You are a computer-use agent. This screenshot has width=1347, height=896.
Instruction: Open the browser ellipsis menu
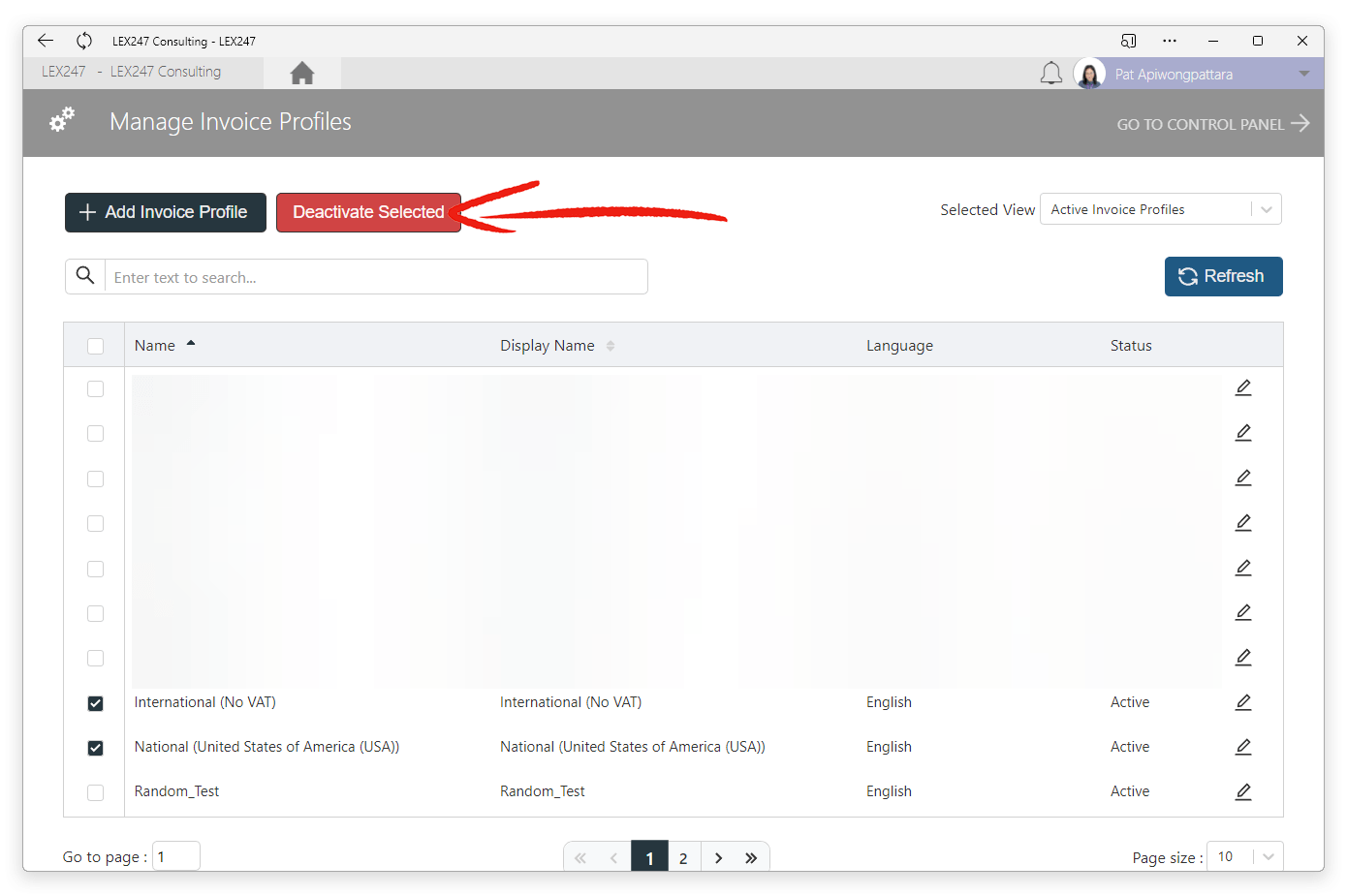click(x=1170, y=41)
